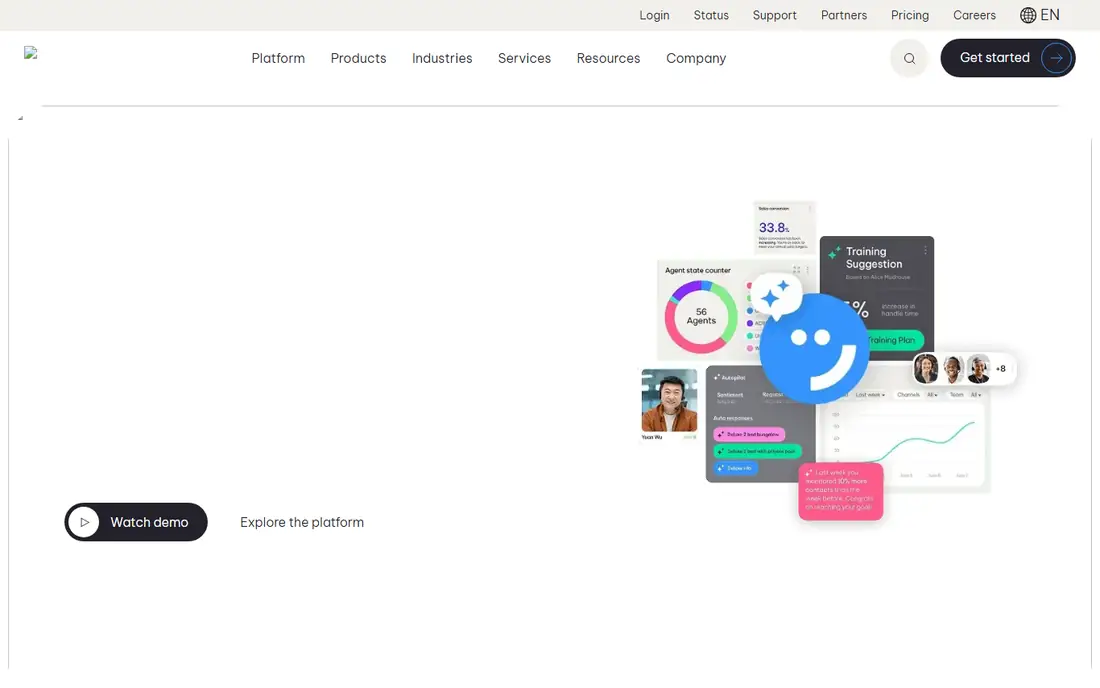Click the broken logo image in header

point(31,53)
